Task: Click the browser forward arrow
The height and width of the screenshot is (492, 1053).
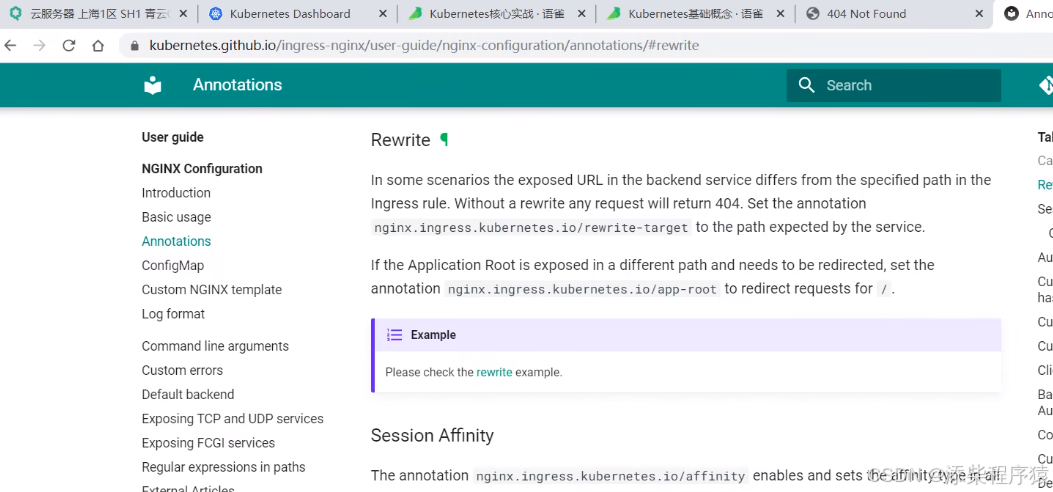Action: tap(39, 46)
